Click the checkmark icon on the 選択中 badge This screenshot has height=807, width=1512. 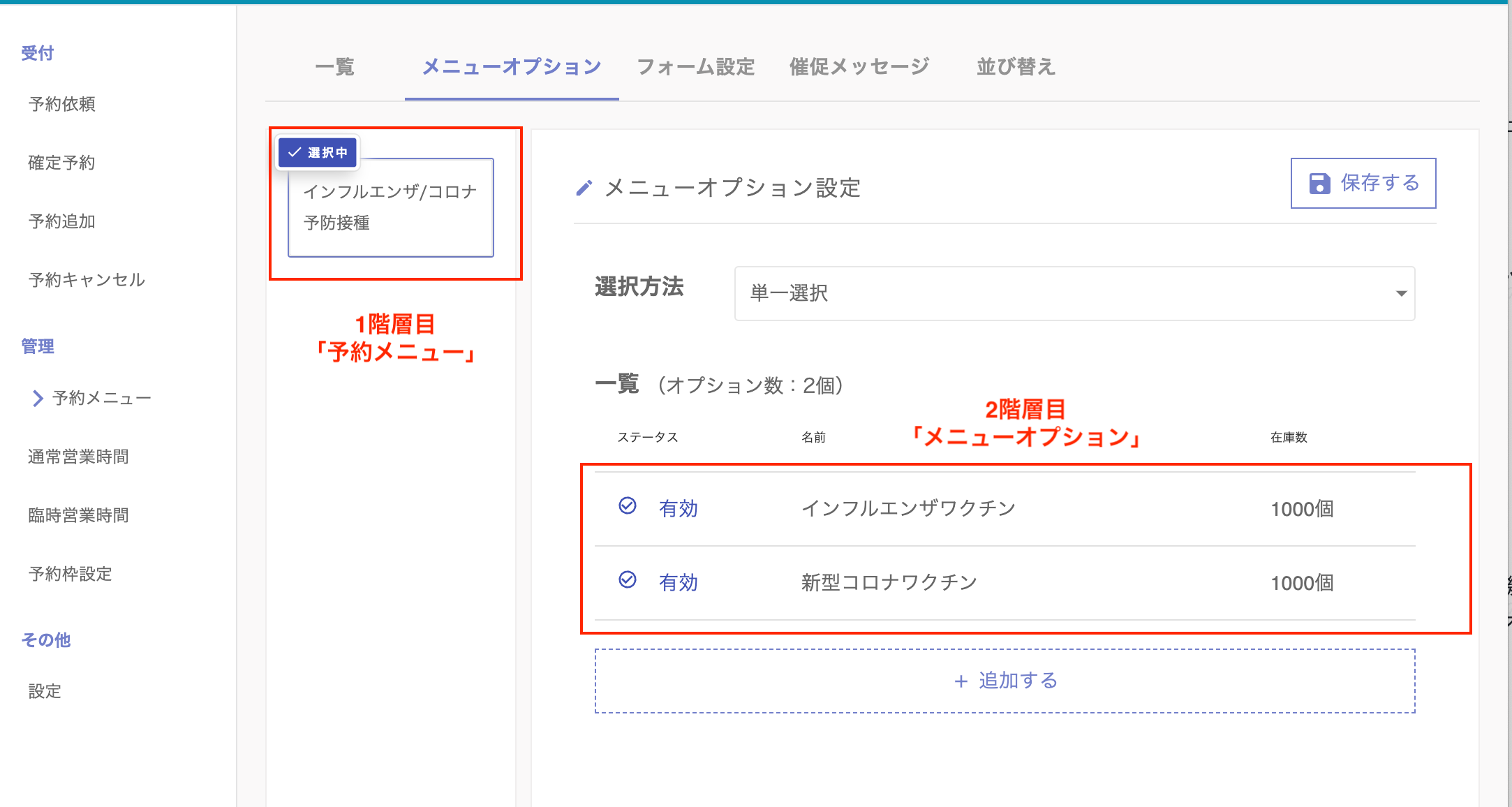pos(295,152)
